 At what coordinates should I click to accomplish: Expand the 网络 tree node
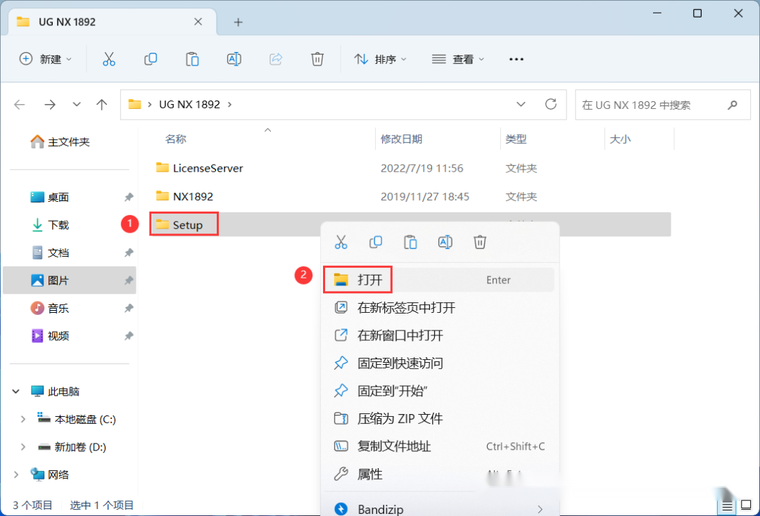point(16,475)
